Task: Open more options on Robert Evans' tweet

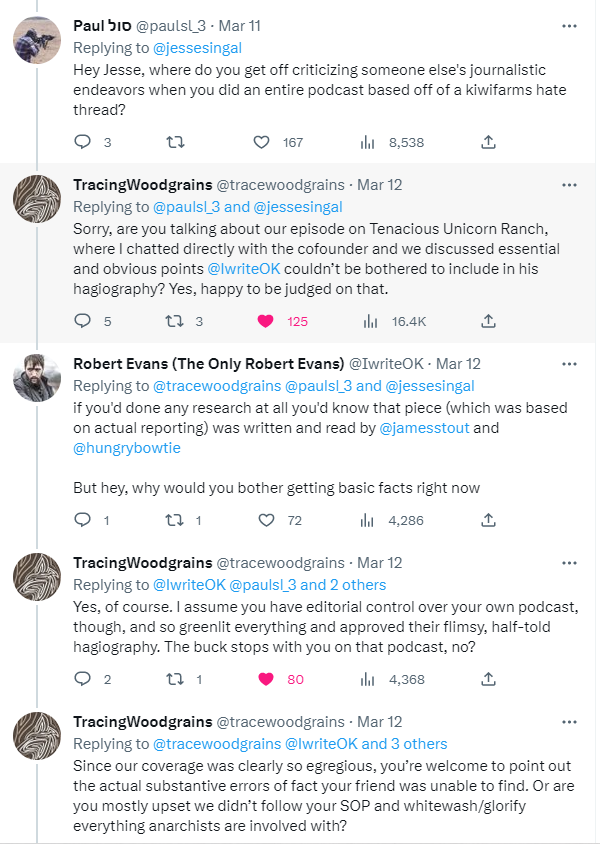Action: tap(569, 364)
